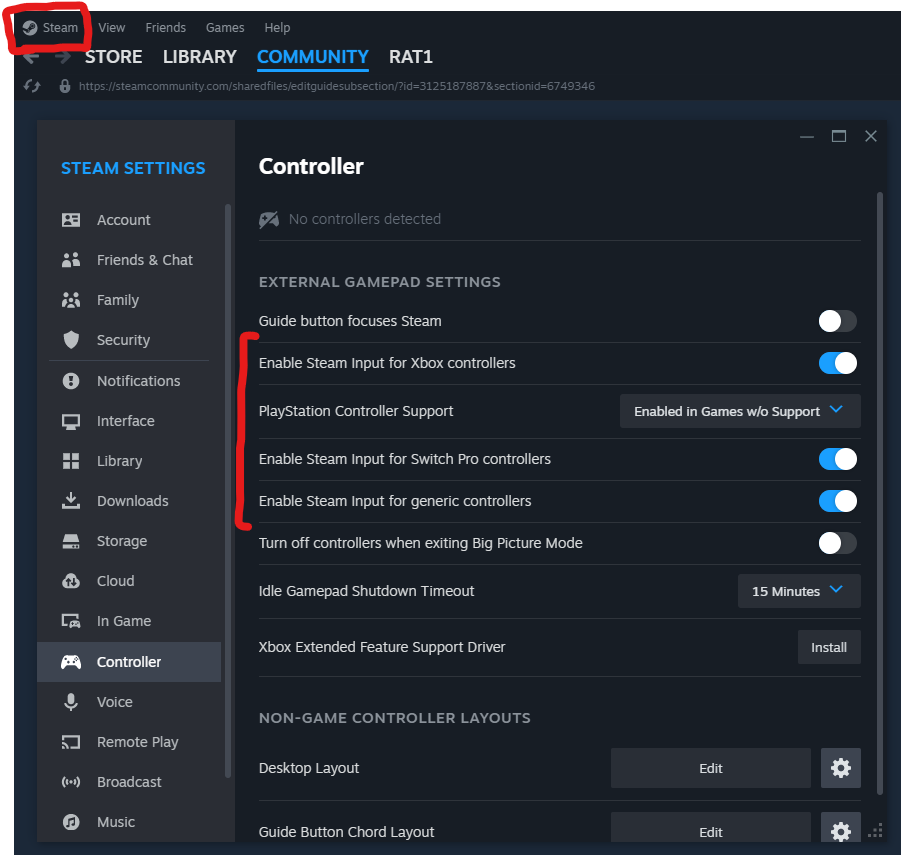Image resolution: width=901 pixels, height=855 pixels.
Task: Open the In Game settings label
Action: [124, 621]
